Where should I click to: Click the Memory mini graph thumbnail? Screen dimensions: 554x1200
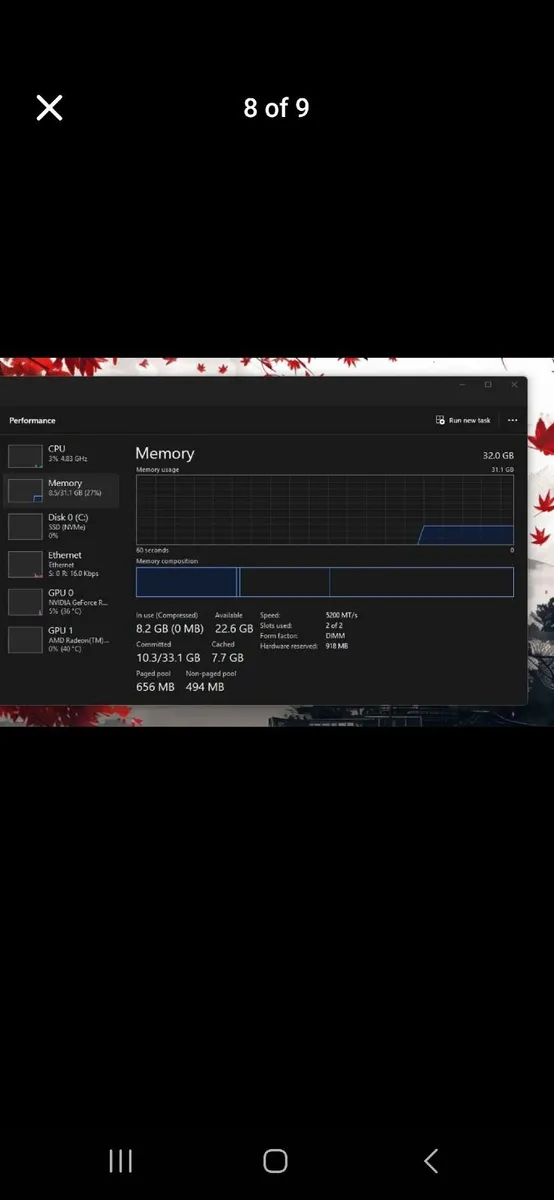[x=25, y=490]
